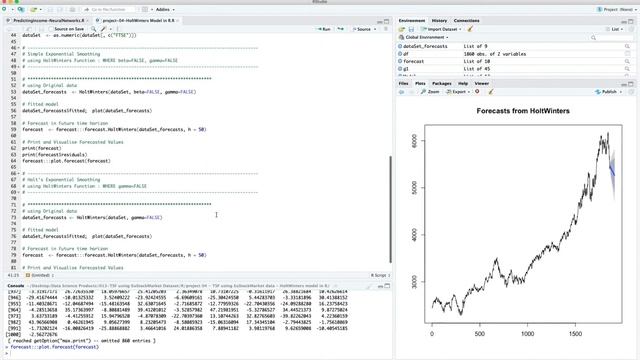Open the Export dropdown in Plots pane
This screenshot has height=360, width=640.
coord(458,92)
